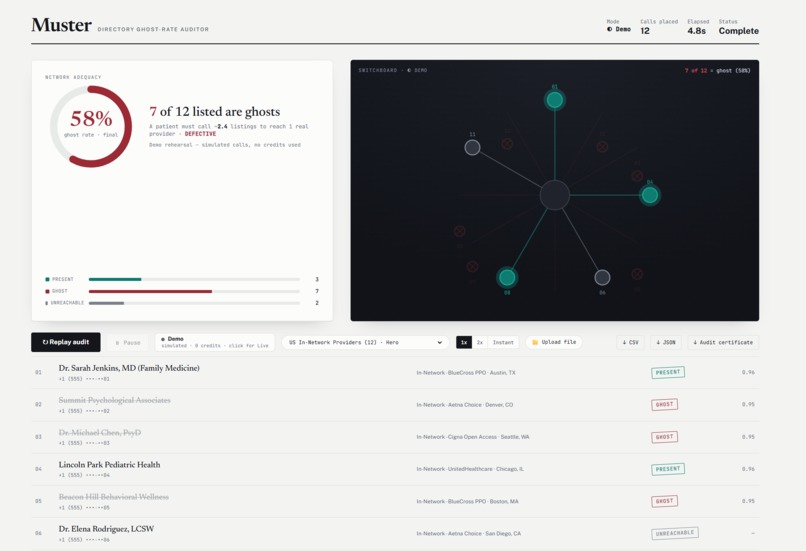The height and width of the screenshot is (551, 806).
Task: Click the GHOST stamp for Summit Psychological Associates
Action: 664,405
